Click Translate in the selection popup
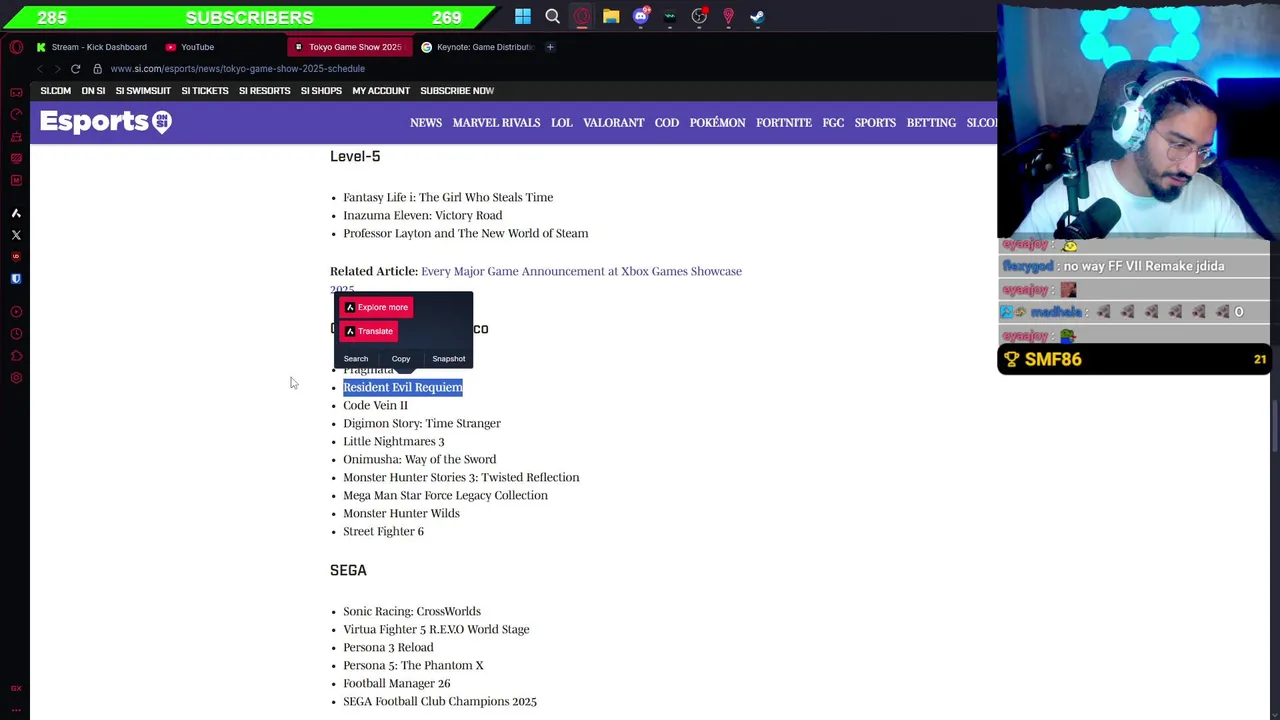 tap(369, 331)
